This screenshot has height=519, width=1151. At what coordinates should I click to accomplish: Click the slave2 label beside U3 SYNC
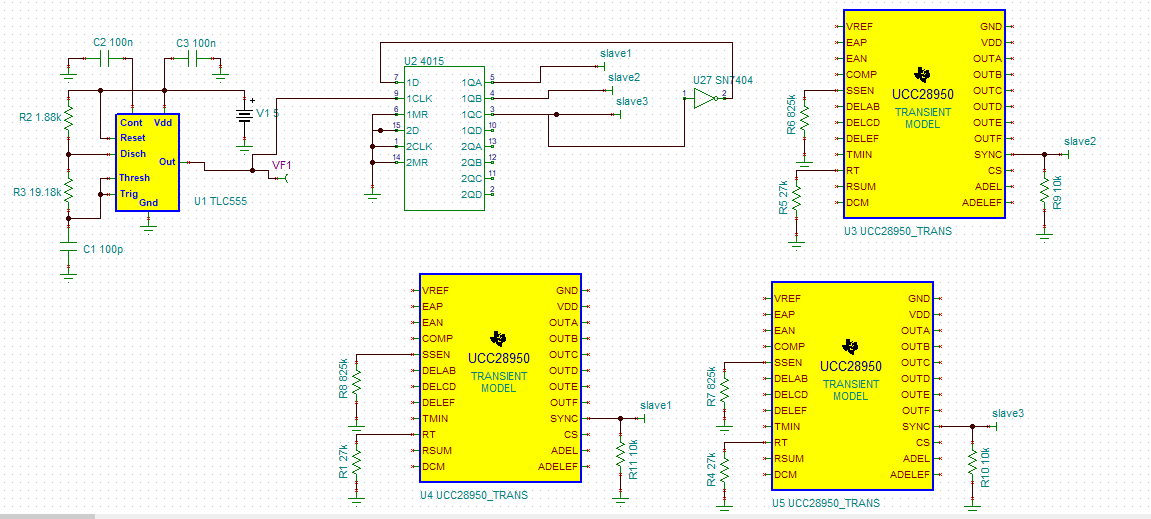(1080, 141)
